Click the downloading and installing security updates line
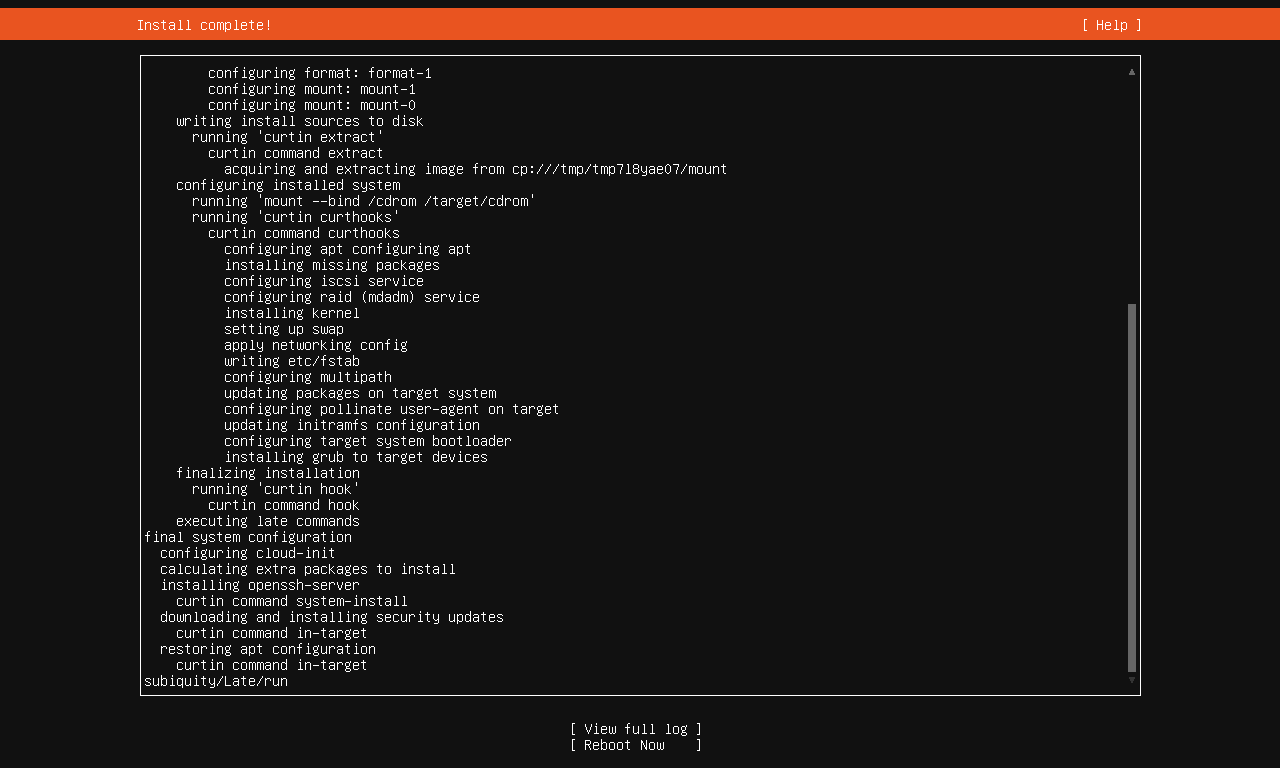 [x=332, y=616]
